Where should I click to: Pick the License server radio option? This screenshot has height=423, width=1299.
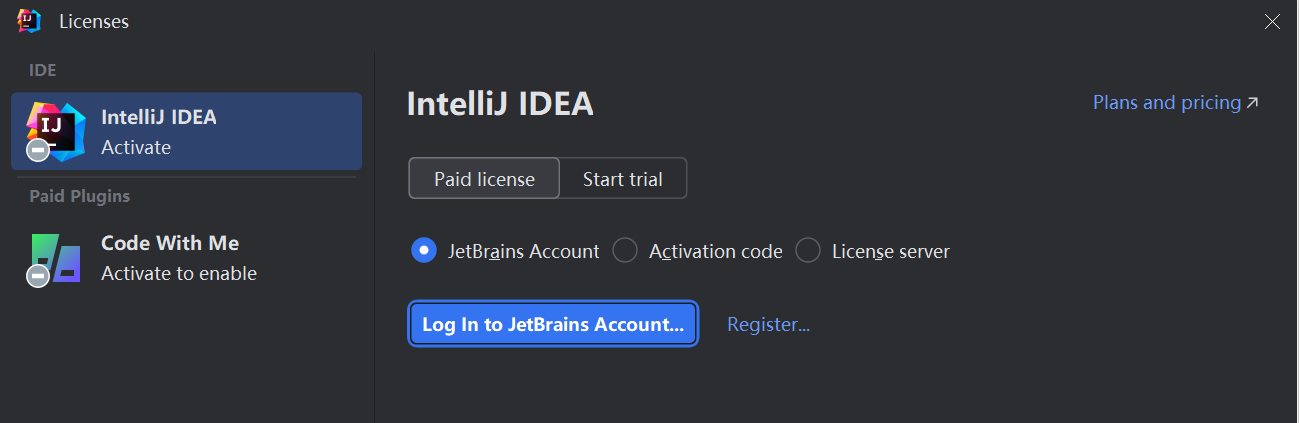point(808,251)
